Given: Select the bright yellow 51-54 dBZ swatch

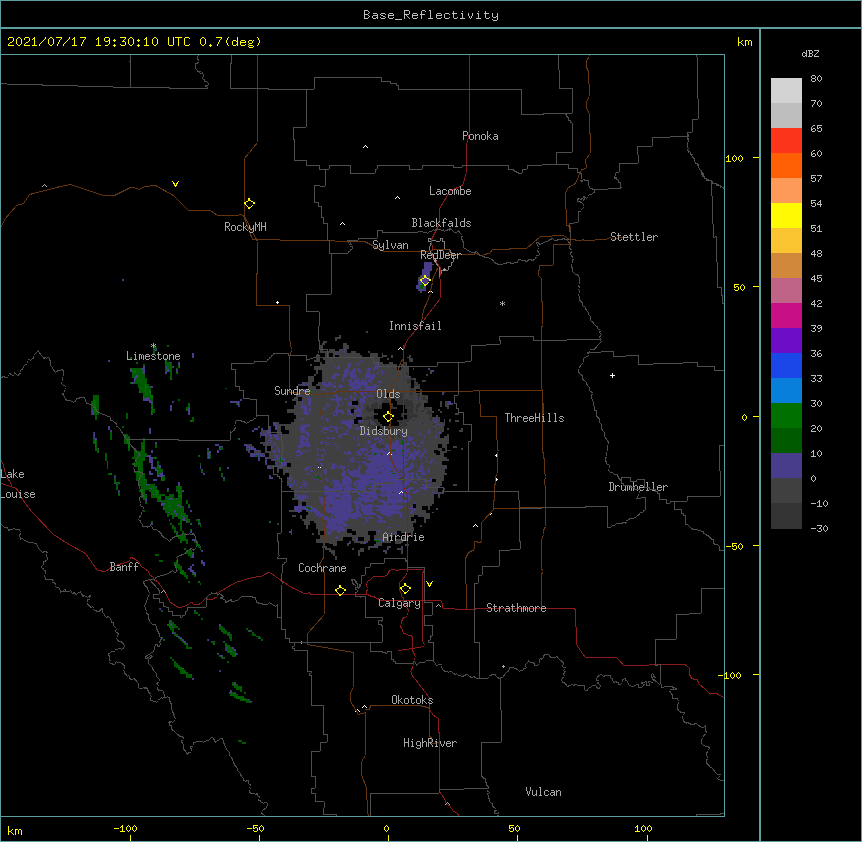Looking at the screenshot, I should pyautogui.click(x=786, y=215).
